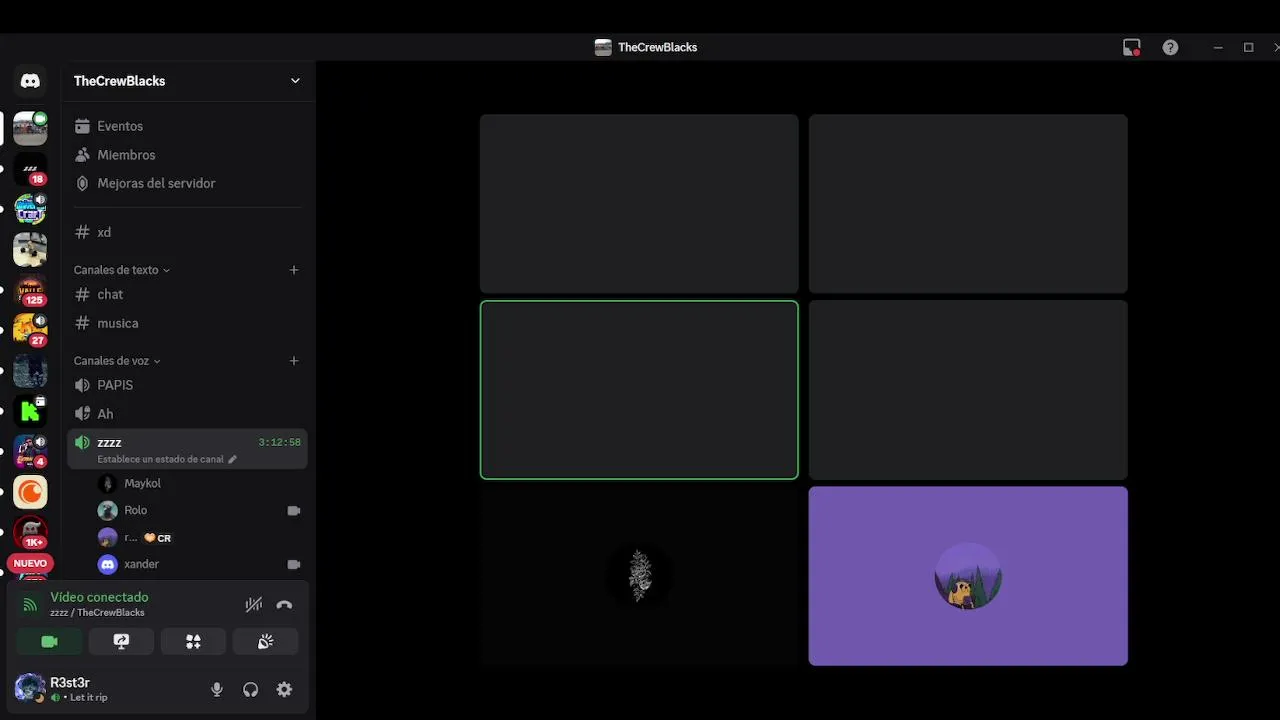Screen dimensions: 1280x720
Task: Collapse the Canales de texto category
Action: pos(121,270)
